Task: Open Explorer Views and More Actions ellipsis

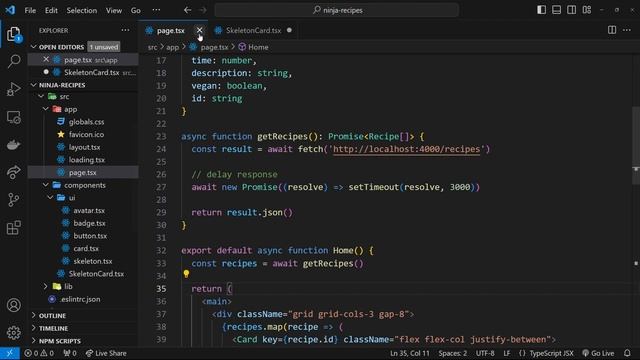Action: pyautogui.click(x=125, y=30)
